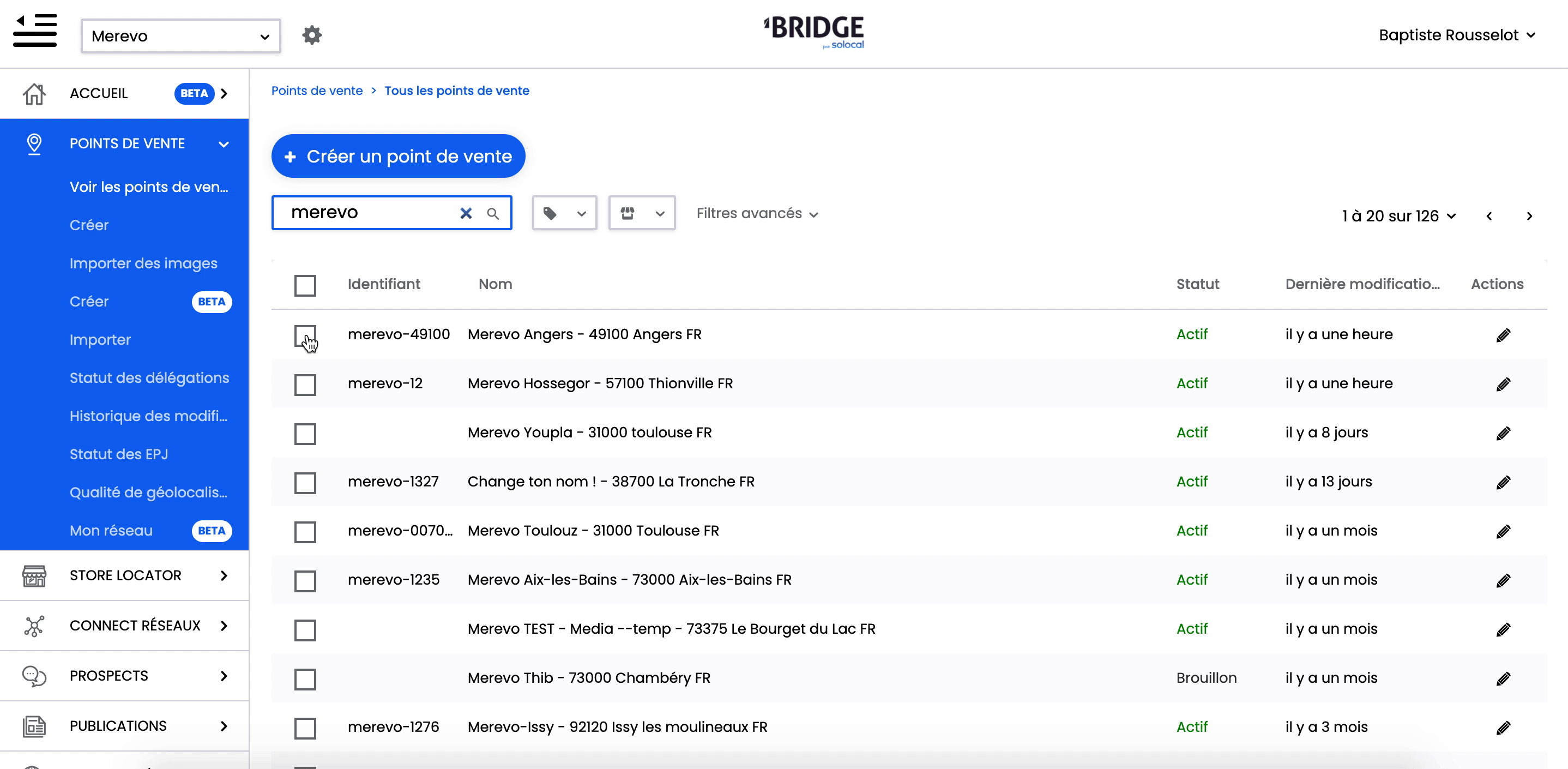Edit Merevo Thib Chambéry pencil icon
Viewport: 1568px width, 769px height.
1503,678
